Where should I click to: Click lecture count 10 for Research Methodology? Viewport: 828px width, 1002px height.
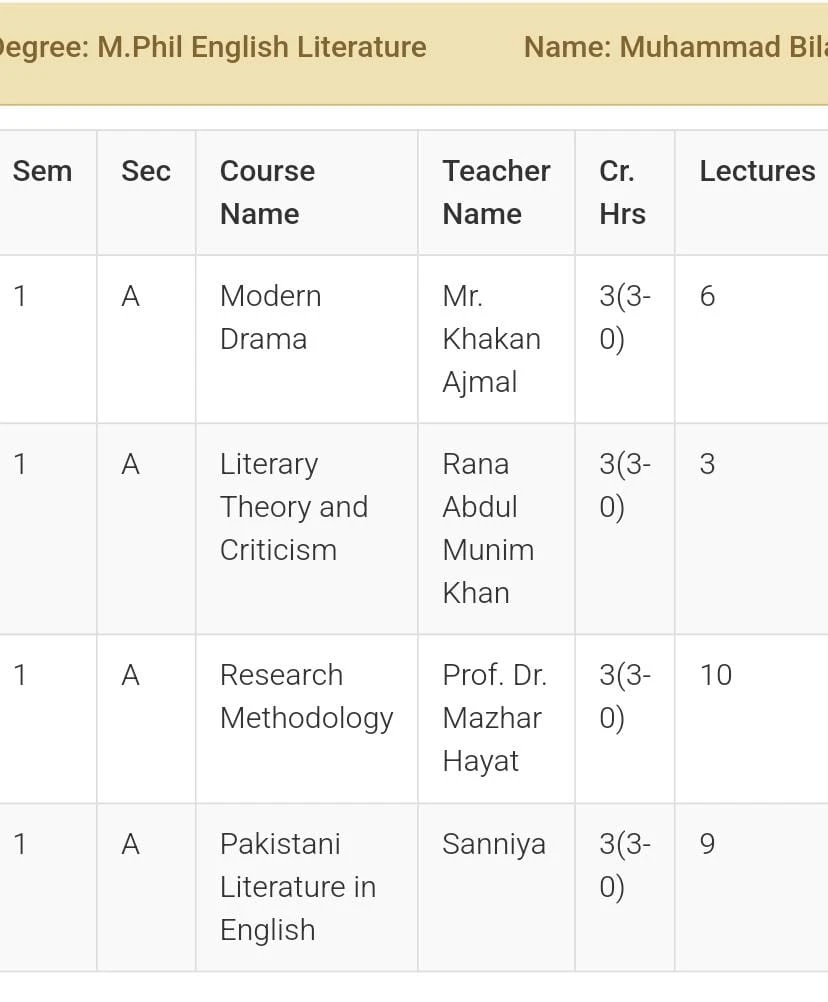point(716,675)
